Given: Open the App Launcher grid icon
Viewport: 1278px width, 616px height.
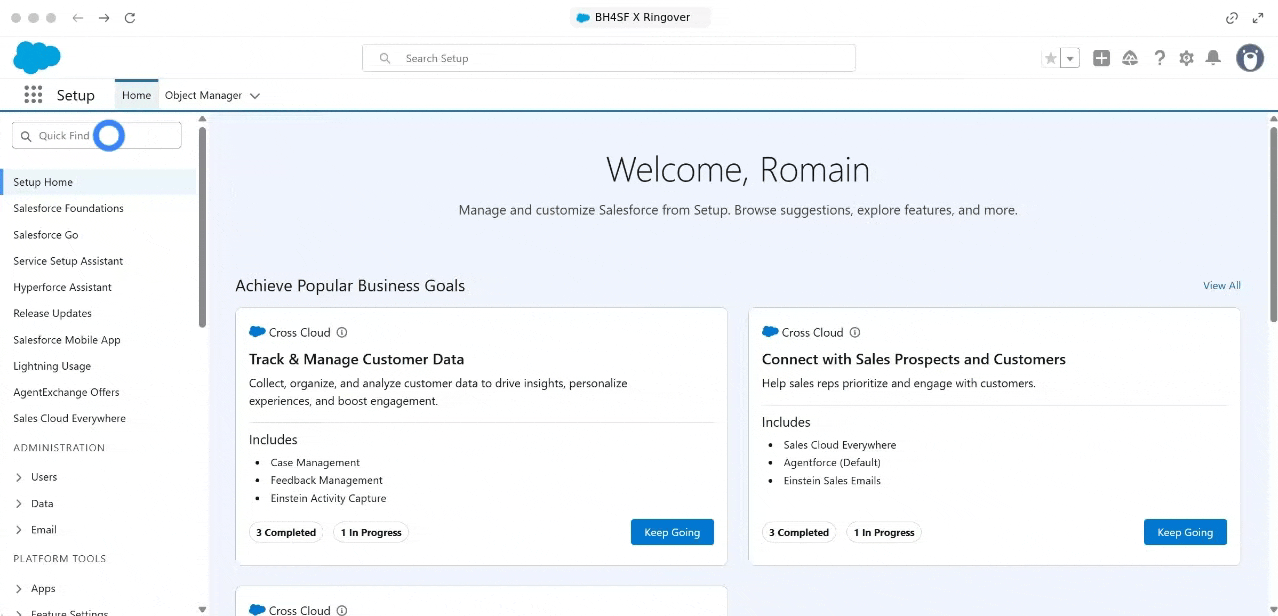Looking at the screenshot, I should 33,95.
